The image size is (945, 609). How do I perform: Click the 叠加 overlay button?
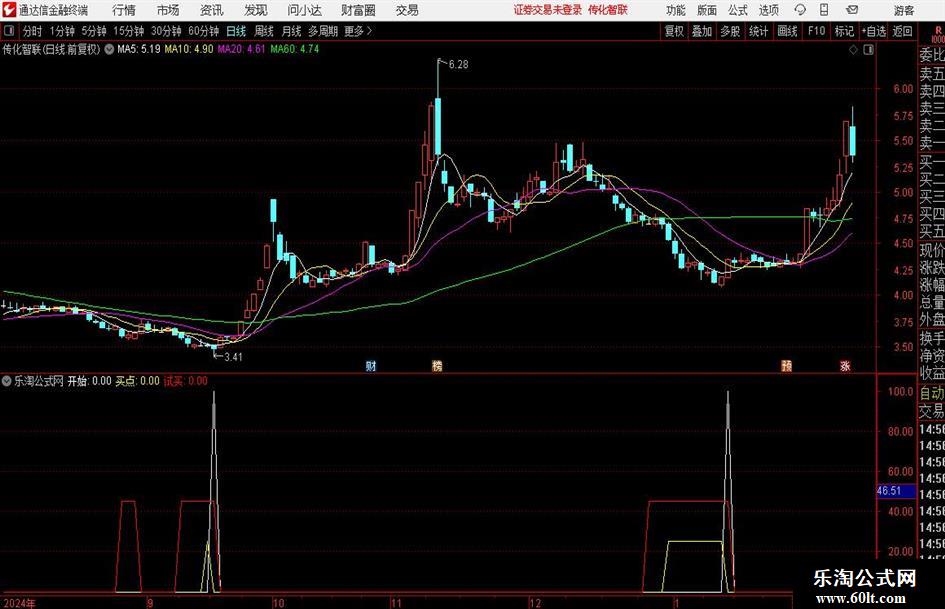coord(702,31)
